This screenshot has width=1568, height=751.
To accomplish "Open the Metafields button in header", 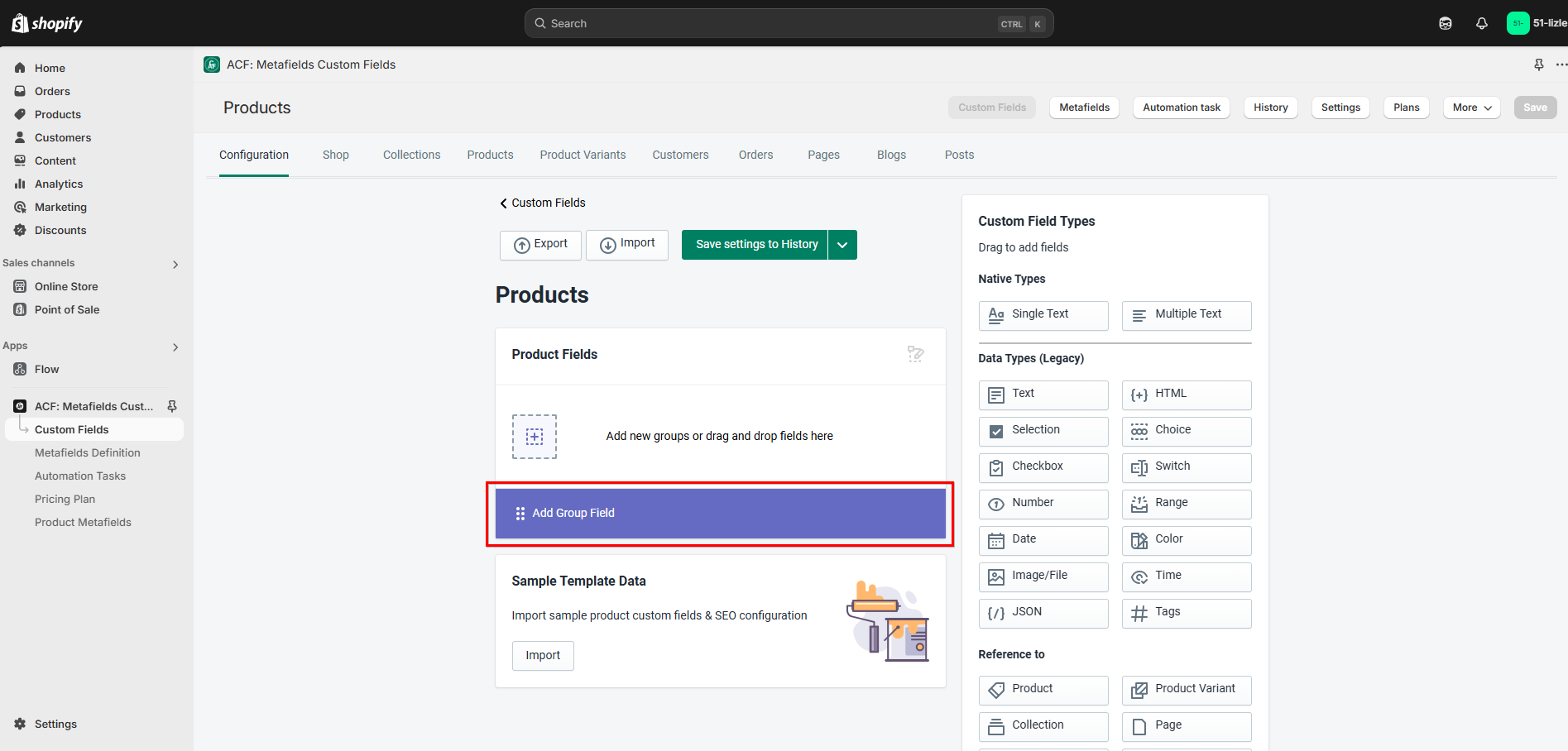I will click(x=1085, y=108).
